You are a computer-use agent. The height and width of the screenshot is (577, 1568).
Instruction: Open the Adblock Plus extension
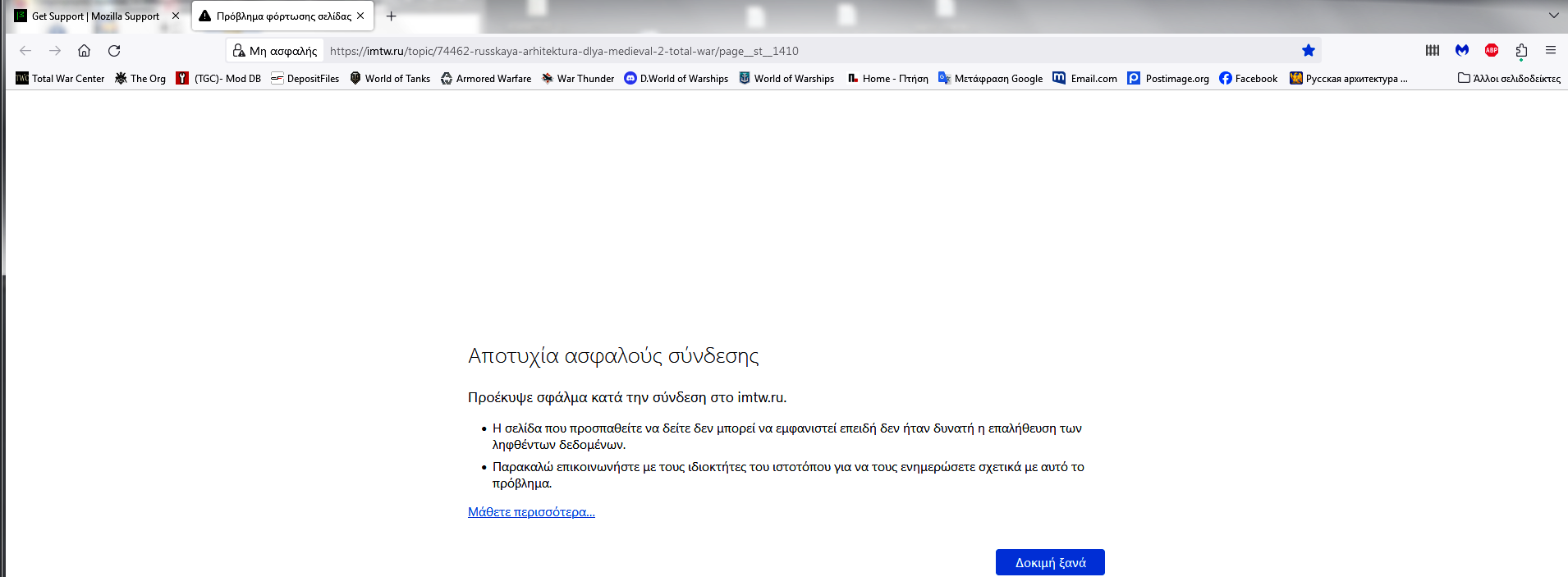point(1492,51)
